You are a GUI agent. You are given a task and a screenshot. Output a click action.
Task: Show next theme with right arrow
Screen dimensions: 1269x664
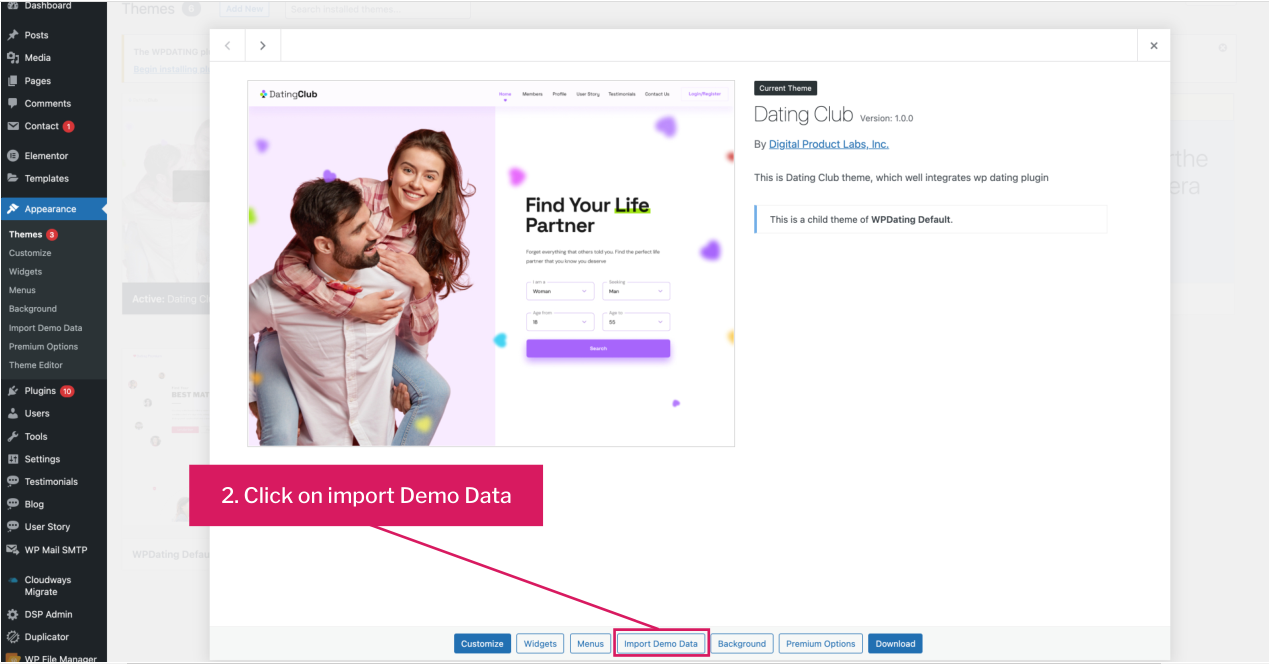(263, 46)
